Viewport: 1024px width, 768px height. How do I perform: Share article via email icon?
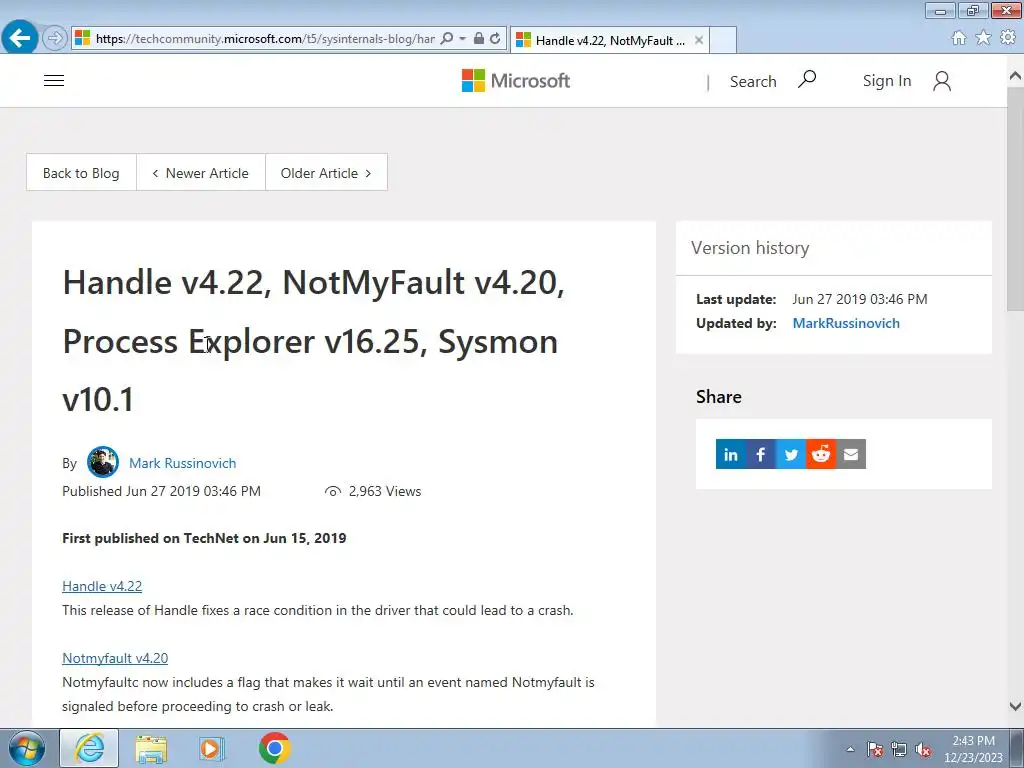pyautogui.click(x=851, y=454)
